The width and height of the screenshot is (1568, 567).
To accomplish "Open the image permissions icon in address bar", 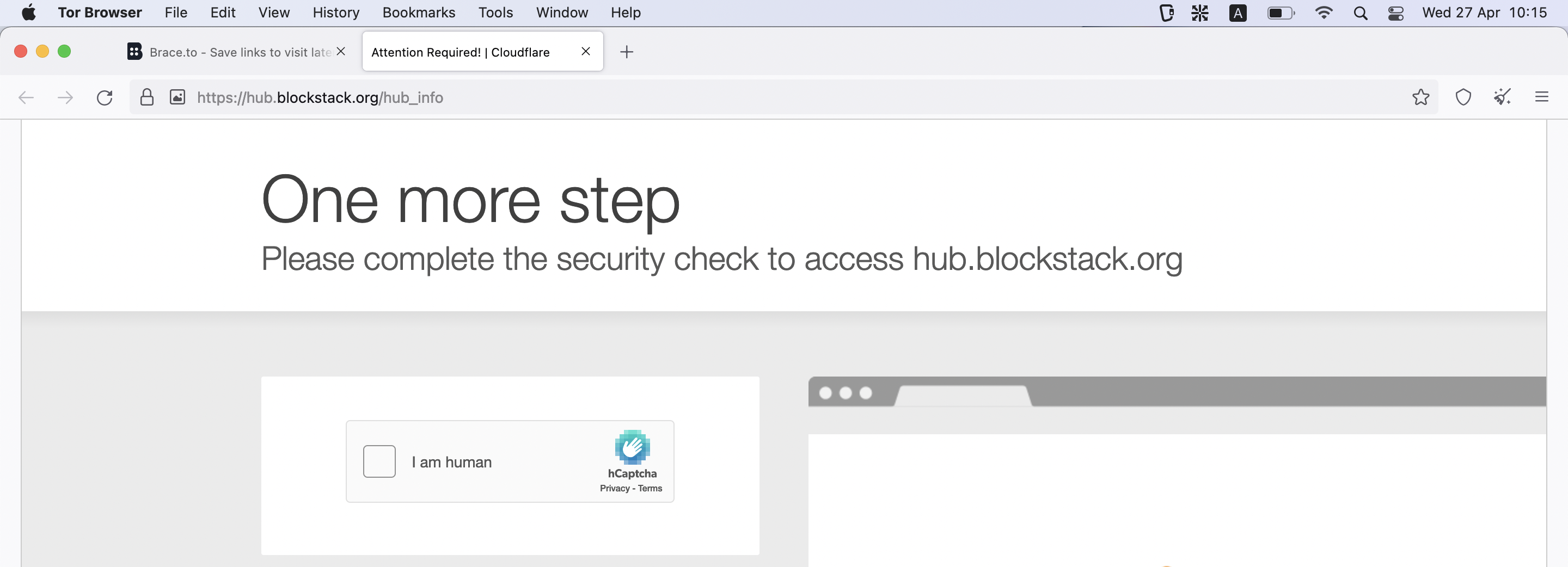I will [x=177, y=97].
